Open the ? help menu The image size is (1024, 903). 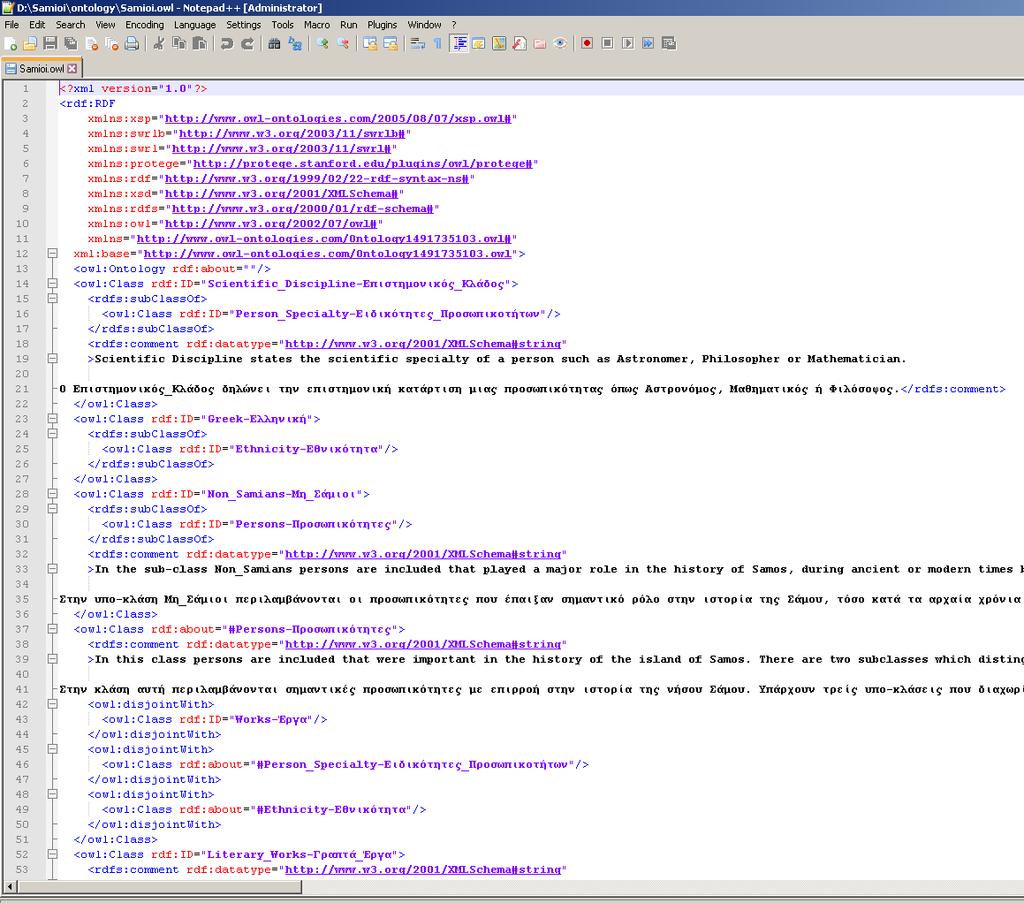(454, 25)
